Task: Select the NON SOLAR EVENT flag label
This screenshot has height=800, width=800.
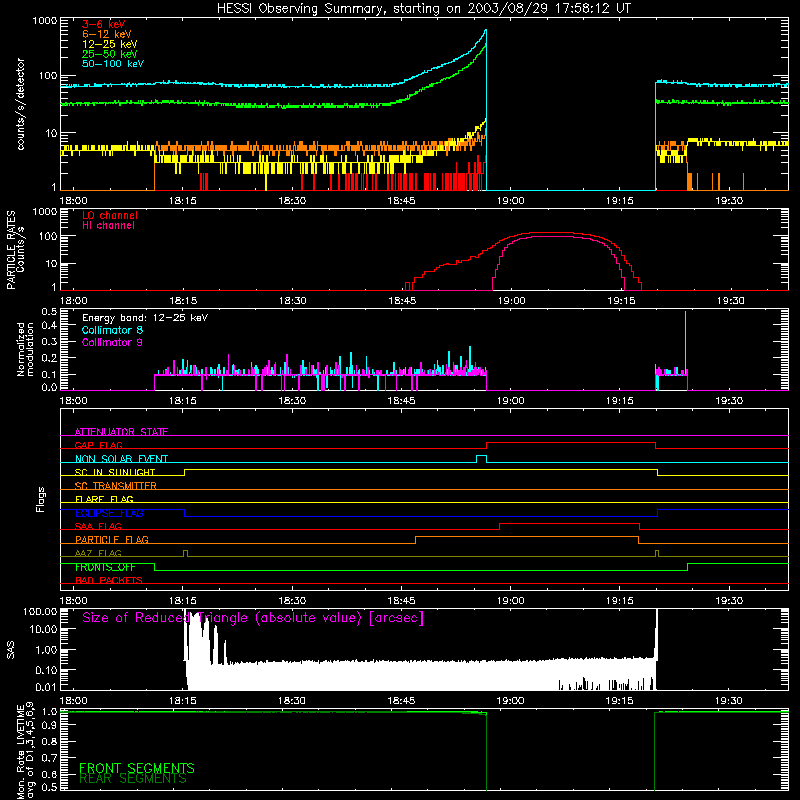Action: [121, 459]
